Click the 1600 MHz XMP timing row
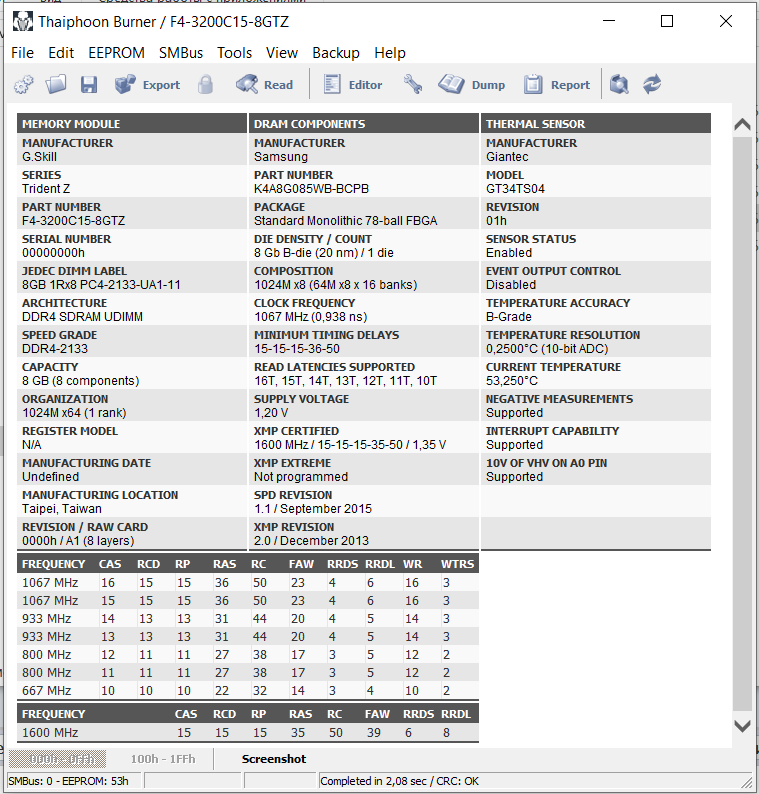This screenshot has height=794, width=759. tap(248, 733)
